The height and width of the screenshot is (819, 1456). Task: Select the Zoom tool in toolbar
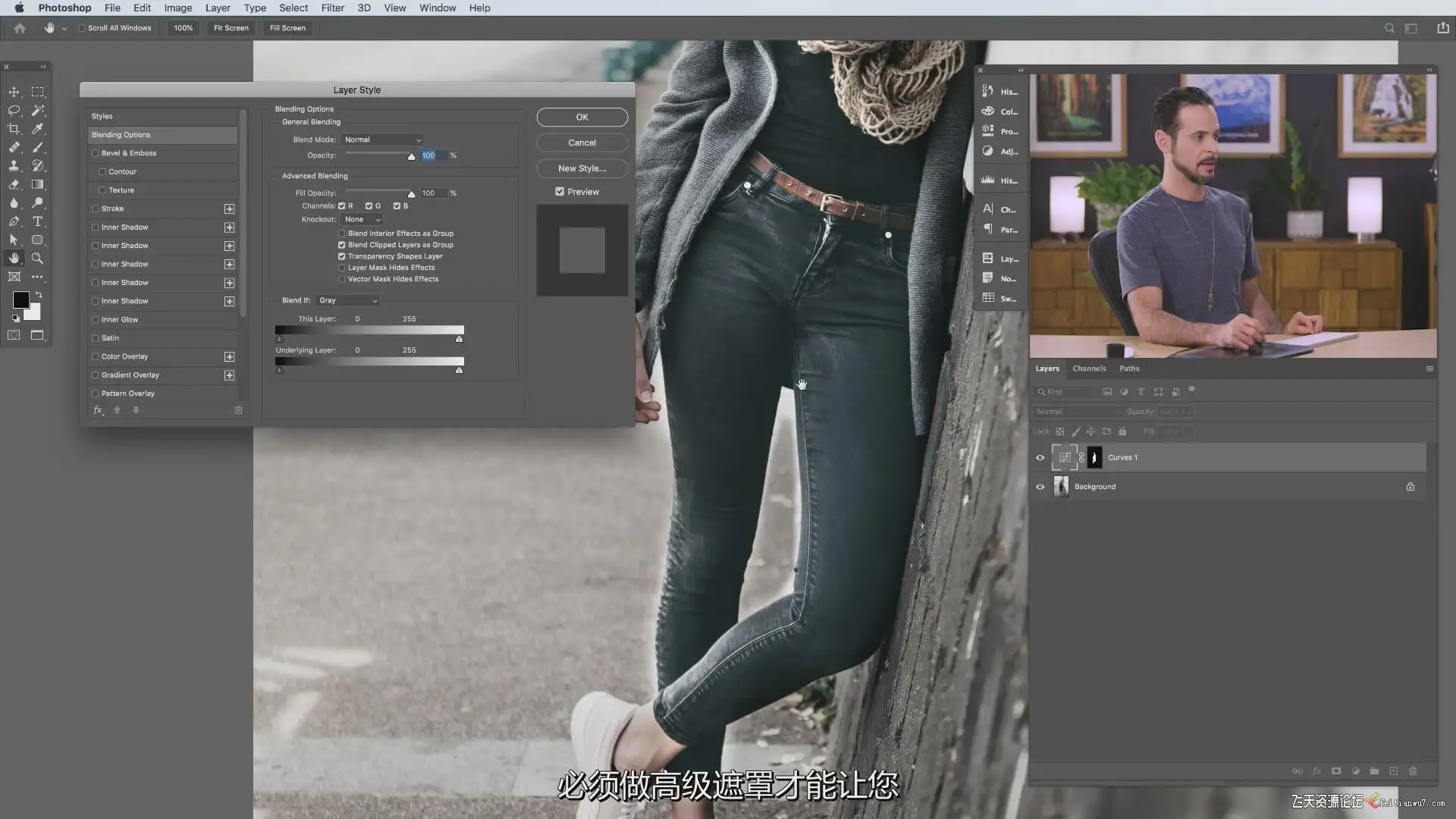[37, 259]
